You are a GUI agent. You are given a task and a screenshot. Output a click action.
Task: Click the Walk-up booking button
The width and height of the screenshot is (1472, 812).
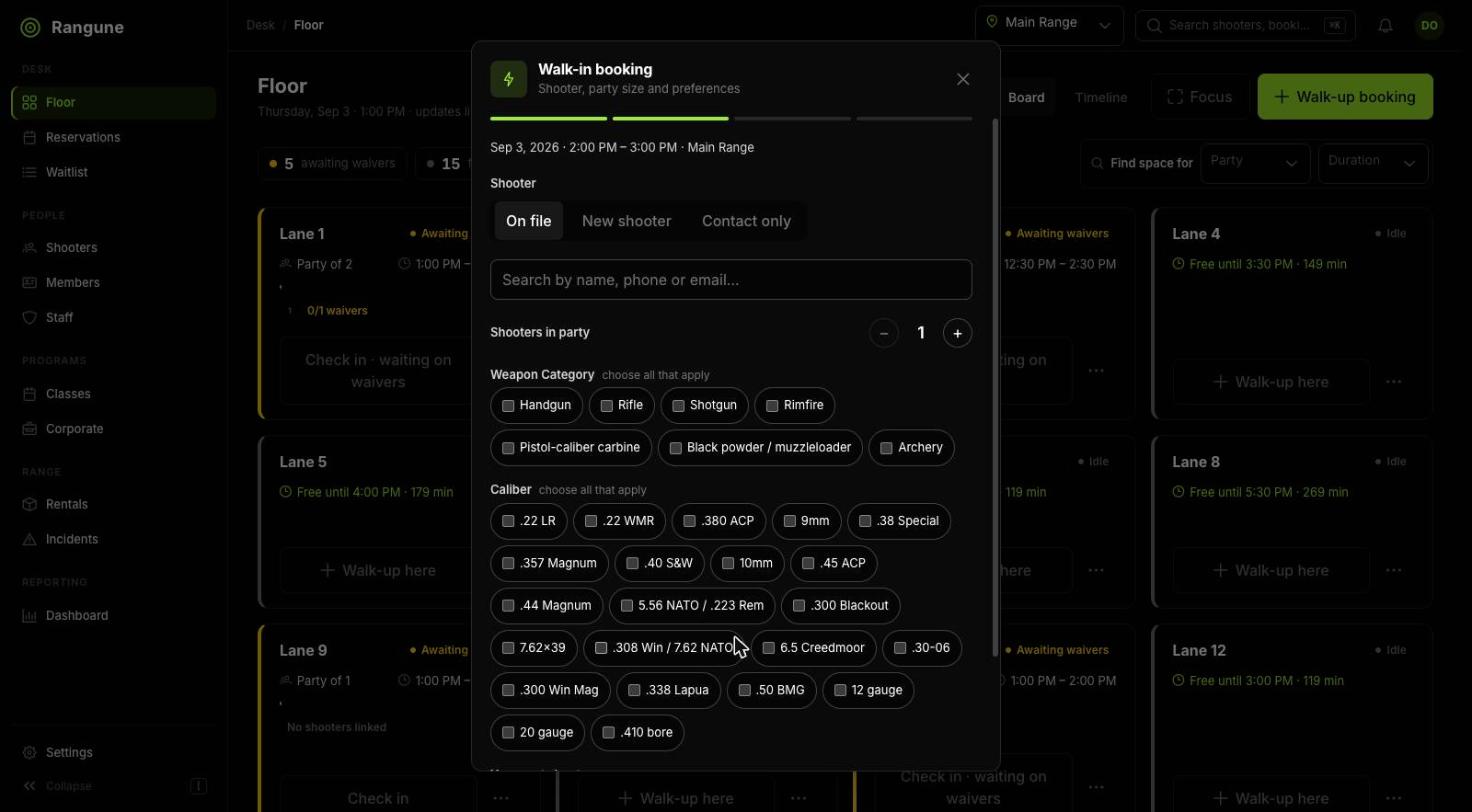pos(1345,97)
